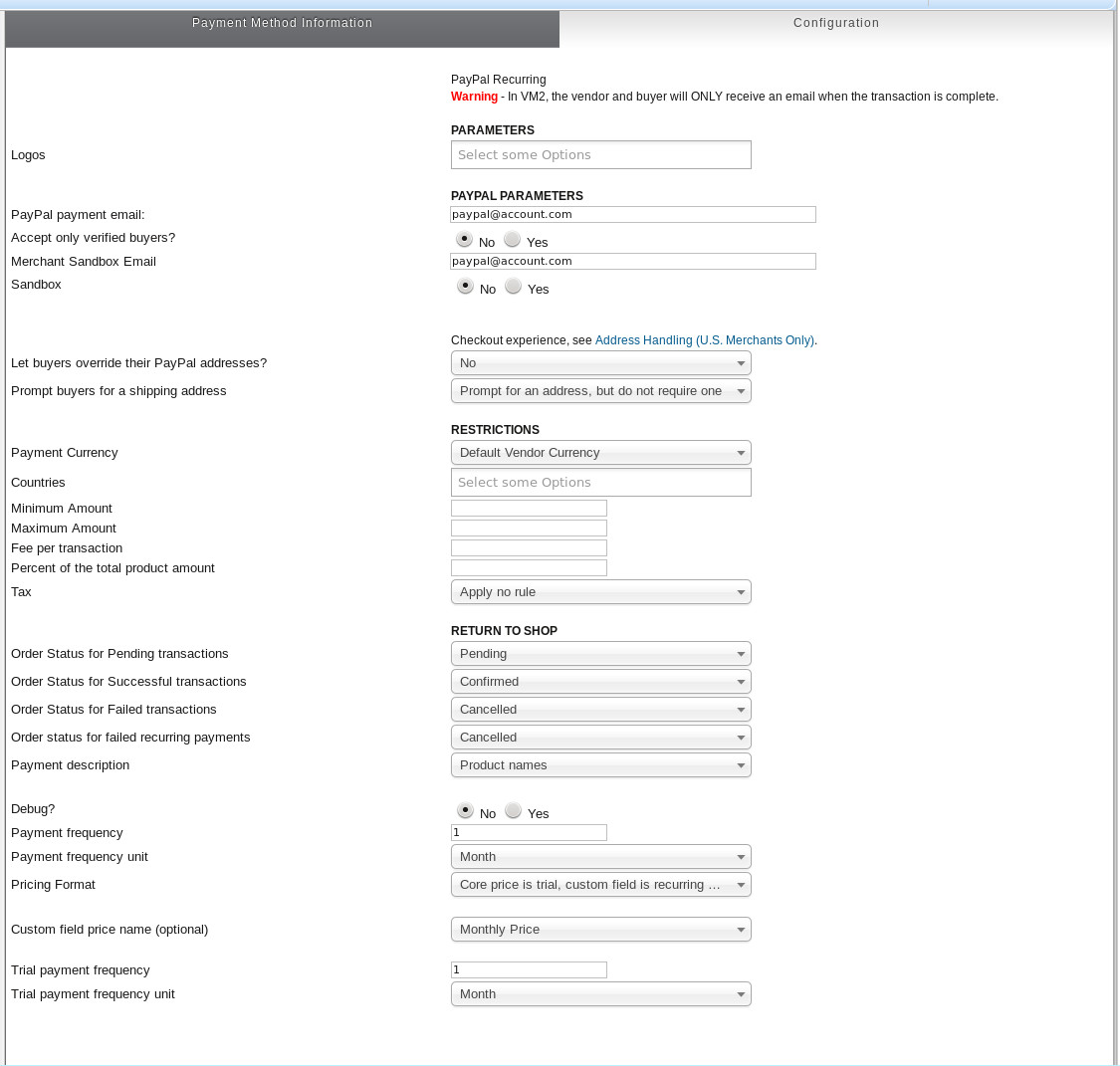Click the Fee per transaction field

pos(529,548)
